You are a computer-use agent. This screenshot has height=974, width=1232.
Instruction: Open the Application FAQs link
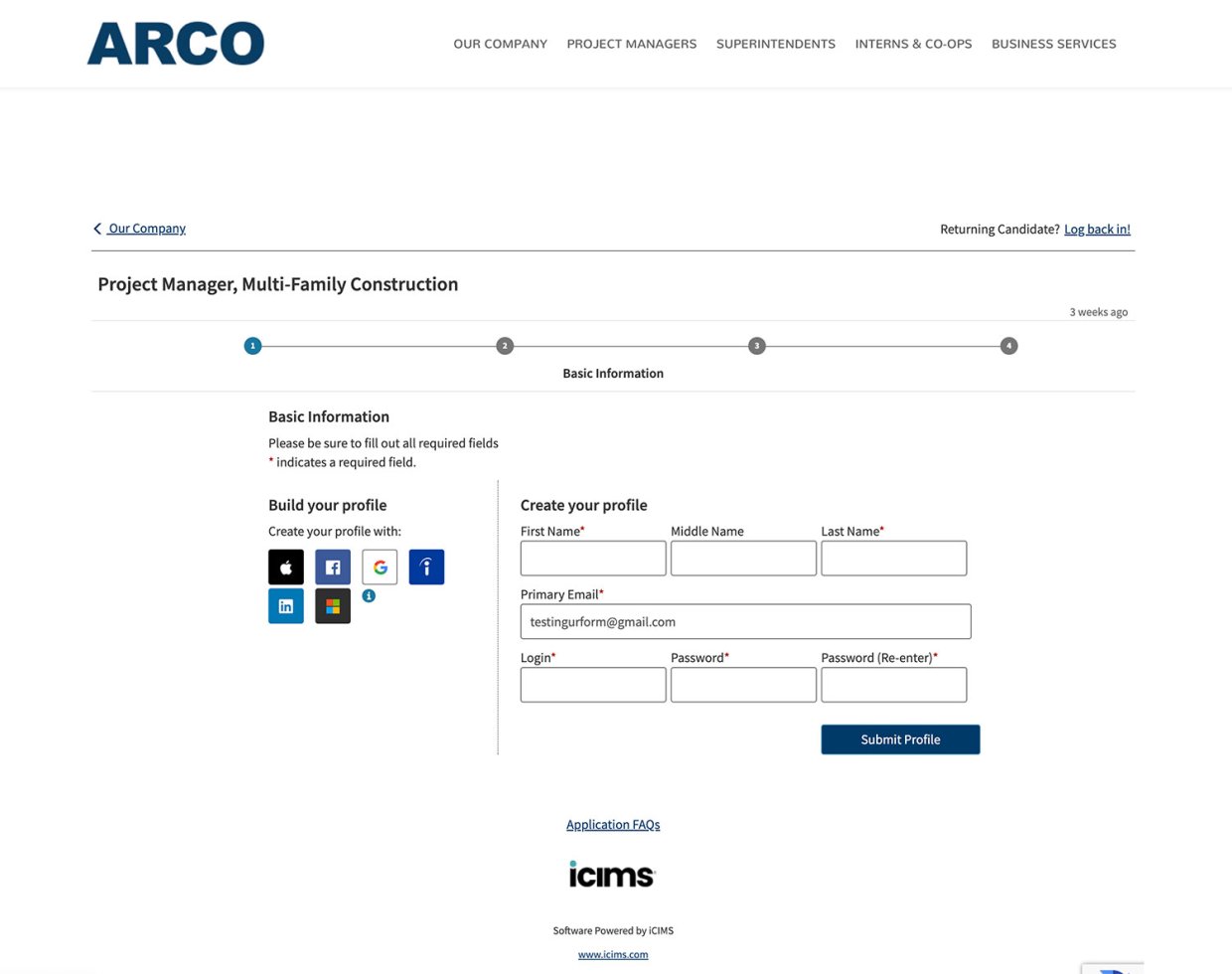click(x=613, y=825)
